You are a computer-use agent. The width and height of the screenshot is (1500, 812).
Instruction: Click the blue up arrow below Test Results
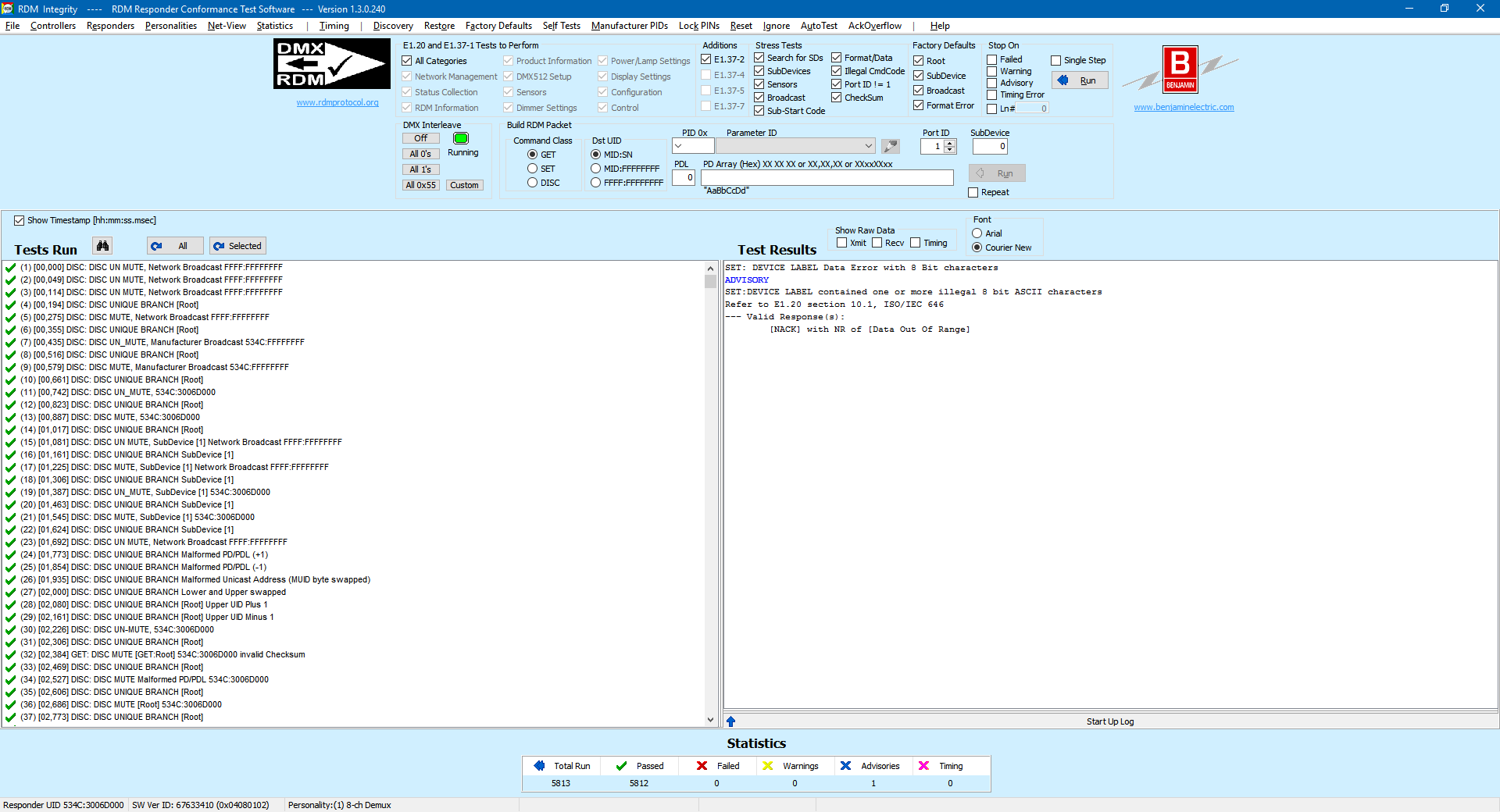click(x=730, y=721)
